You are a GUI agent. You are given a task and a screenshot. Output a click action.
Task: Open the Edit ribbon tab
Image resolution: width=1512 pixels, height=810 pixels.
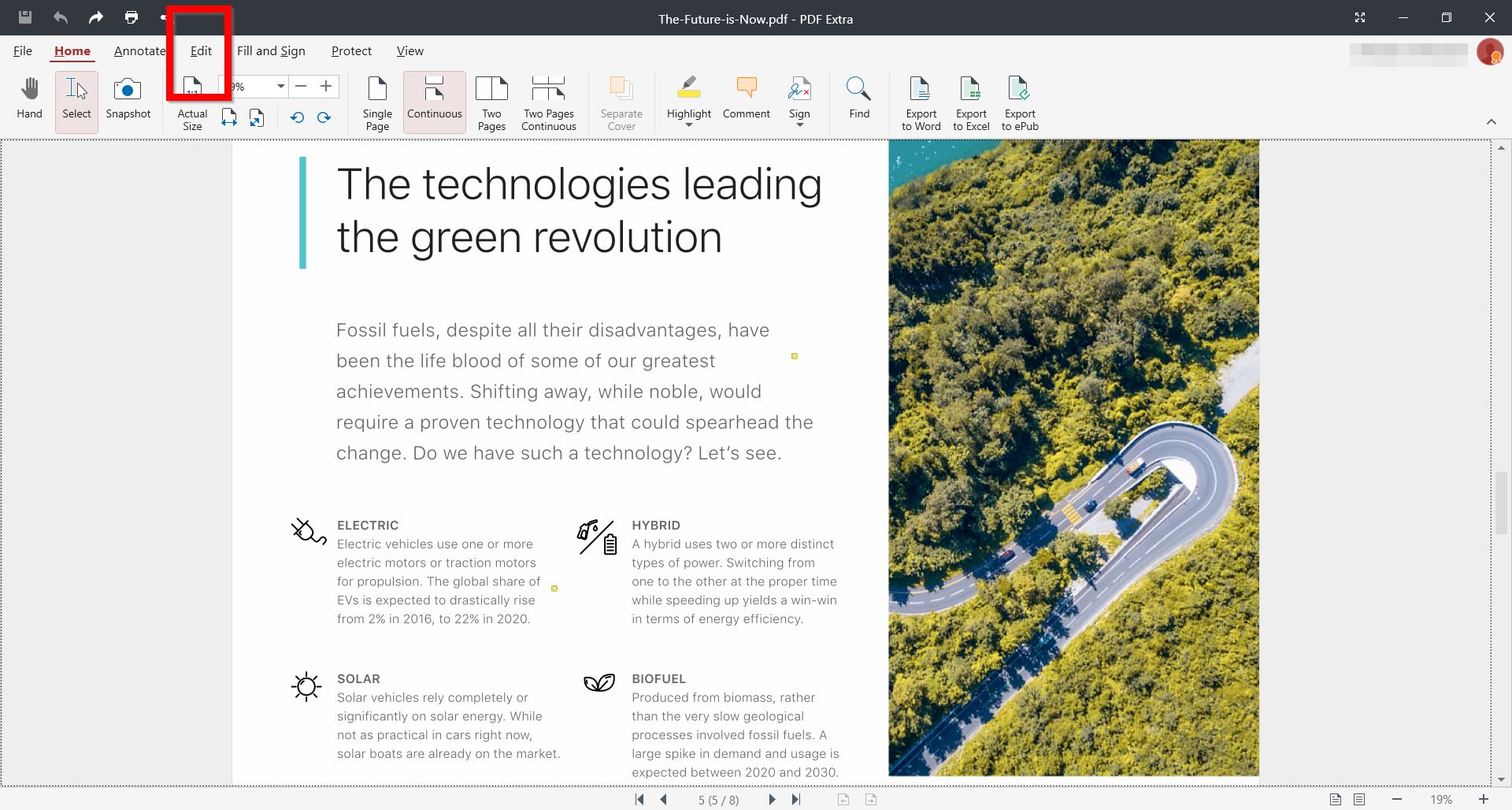[x=201, y=50]
